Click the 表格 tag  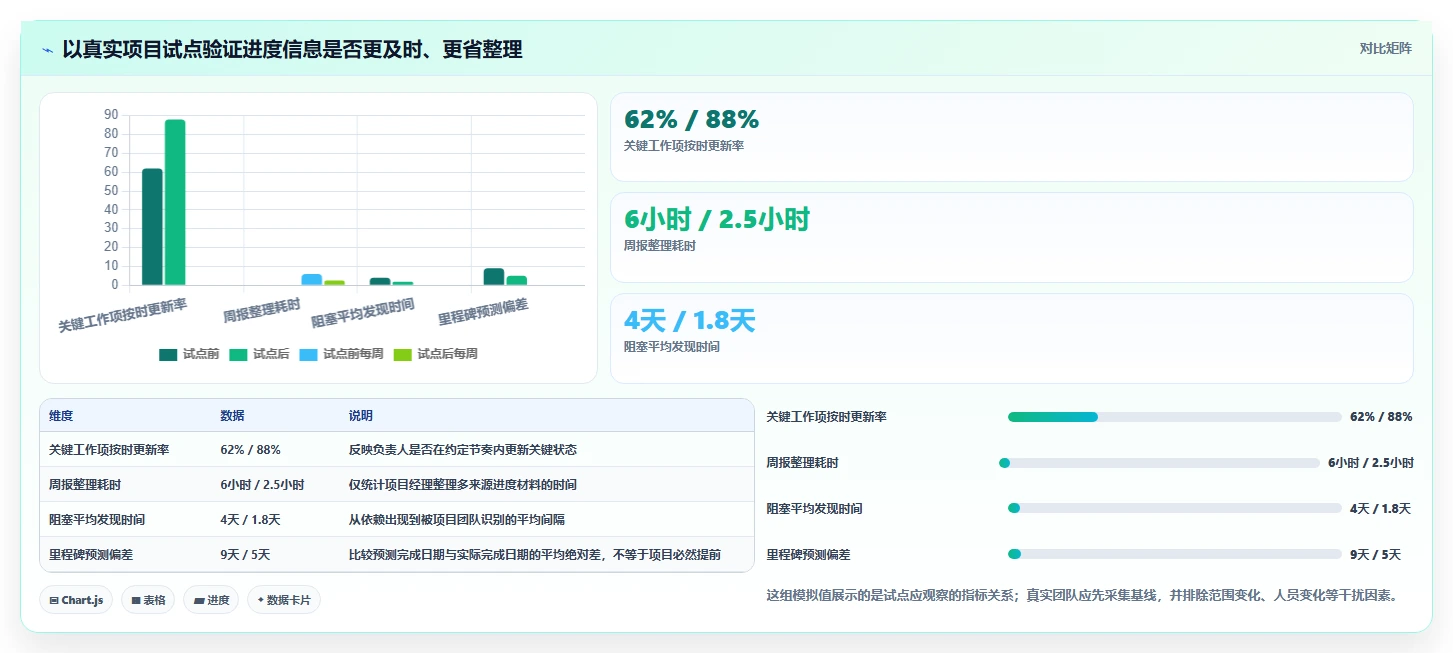tap(148, 600)
